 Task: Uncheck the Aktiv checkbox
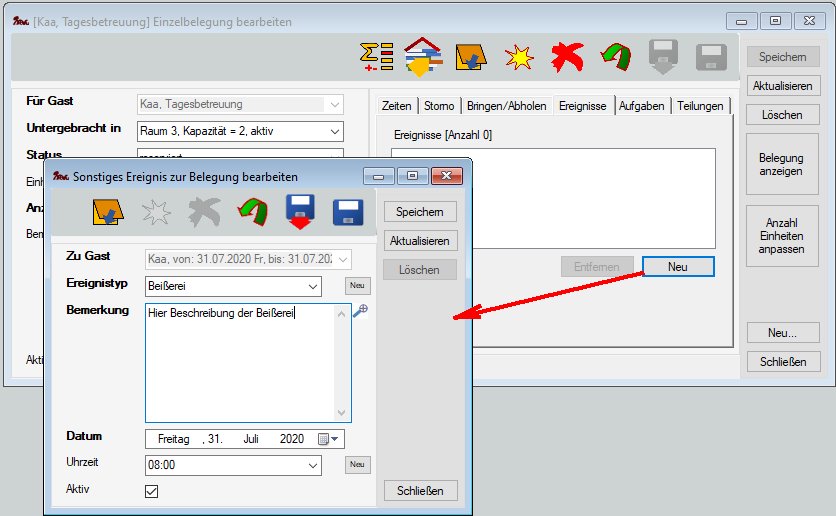152,491
